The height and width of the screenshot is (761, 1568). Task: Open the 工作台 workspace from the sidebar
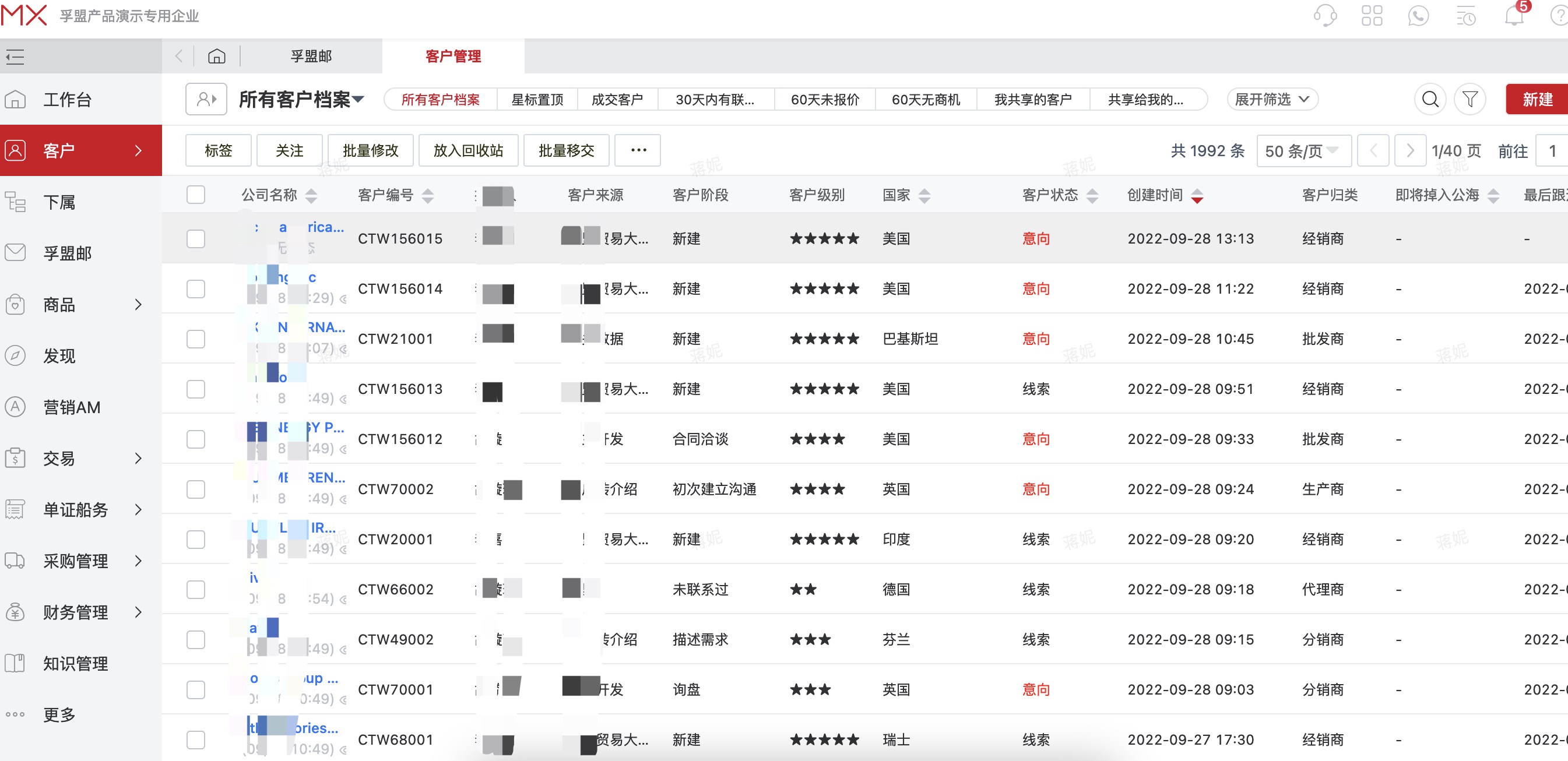coord(67,99)
